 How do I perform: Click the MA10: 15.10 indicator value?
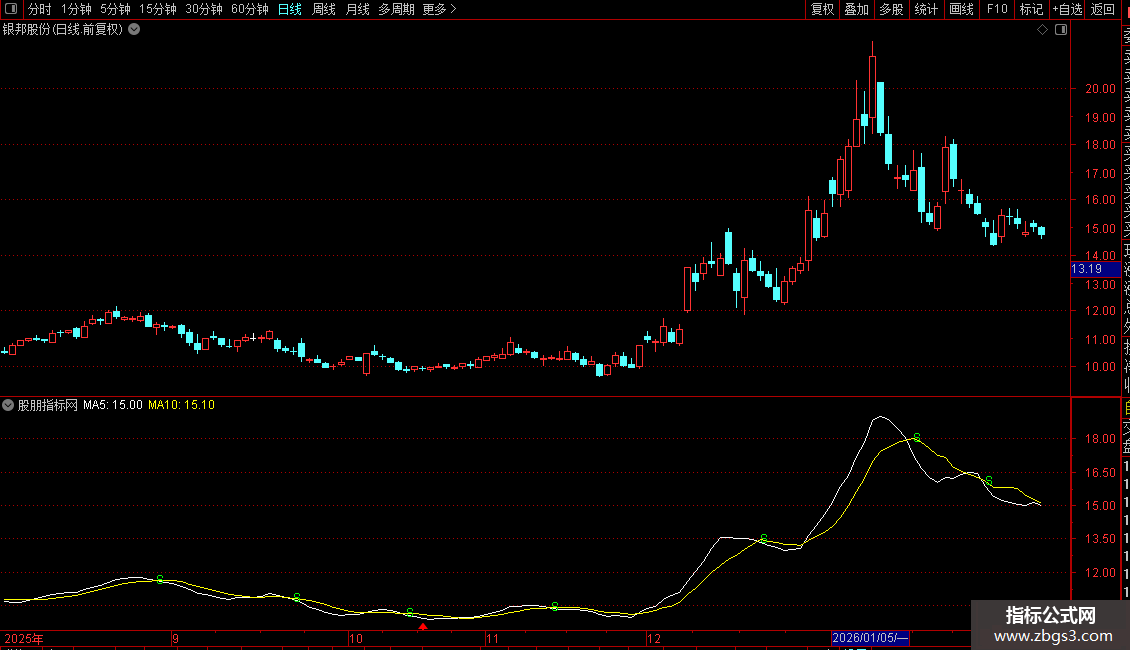point(182,405)
